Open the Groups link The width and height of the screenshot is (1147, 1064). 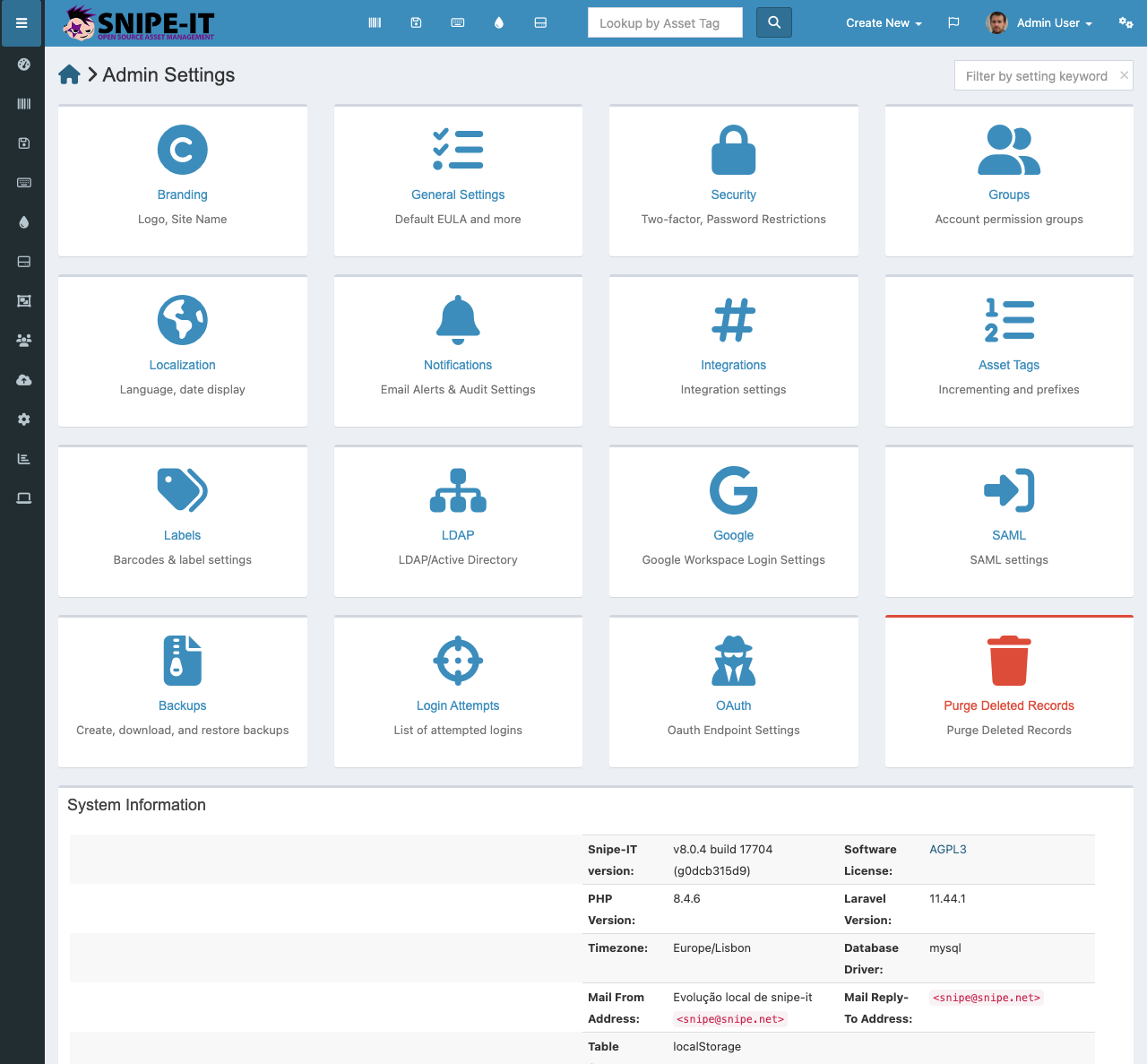[1009, 195]
